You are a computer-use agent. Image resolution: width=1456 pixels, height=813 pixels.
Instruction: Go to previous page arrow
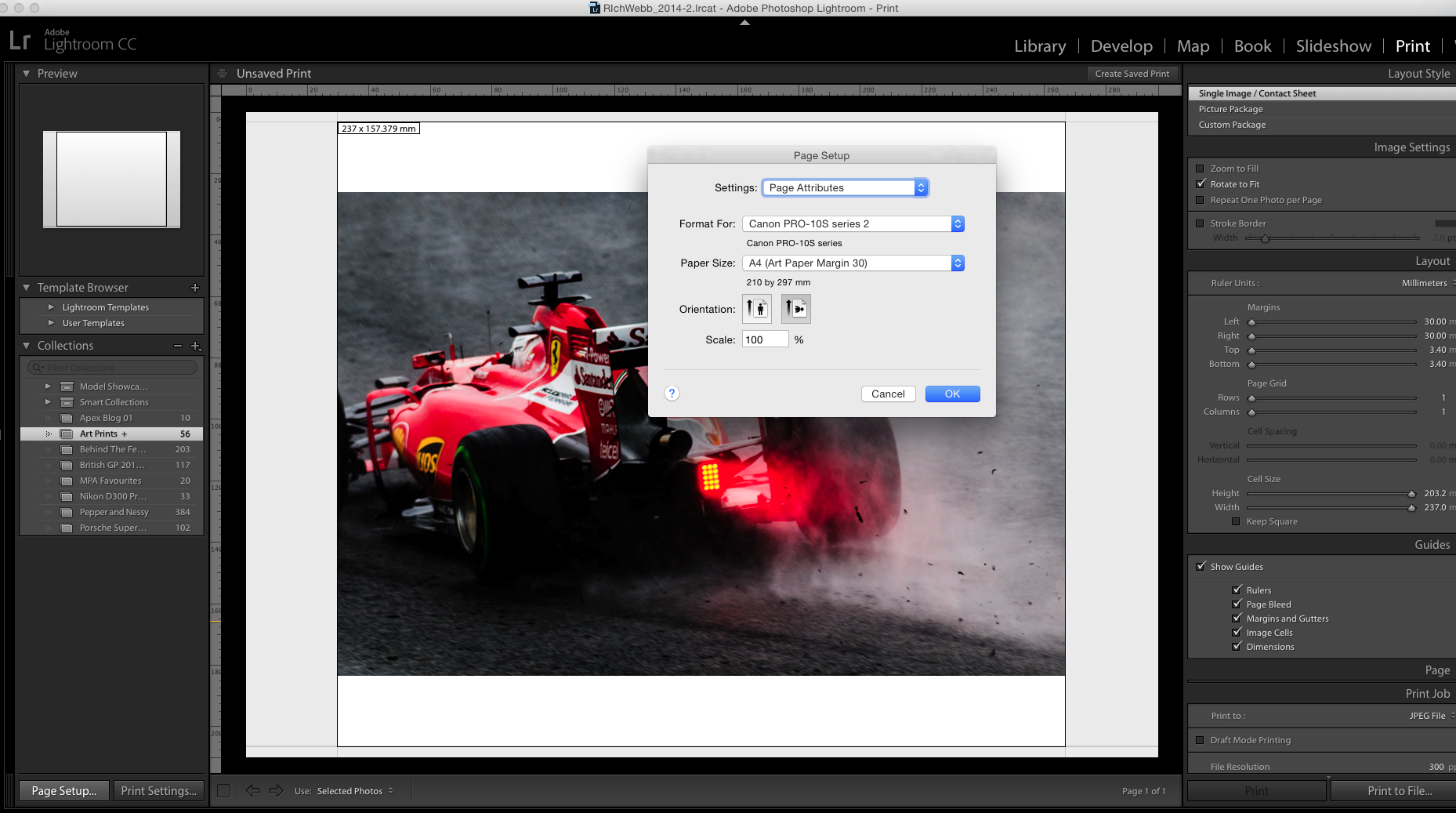click(x=252, y=791)
